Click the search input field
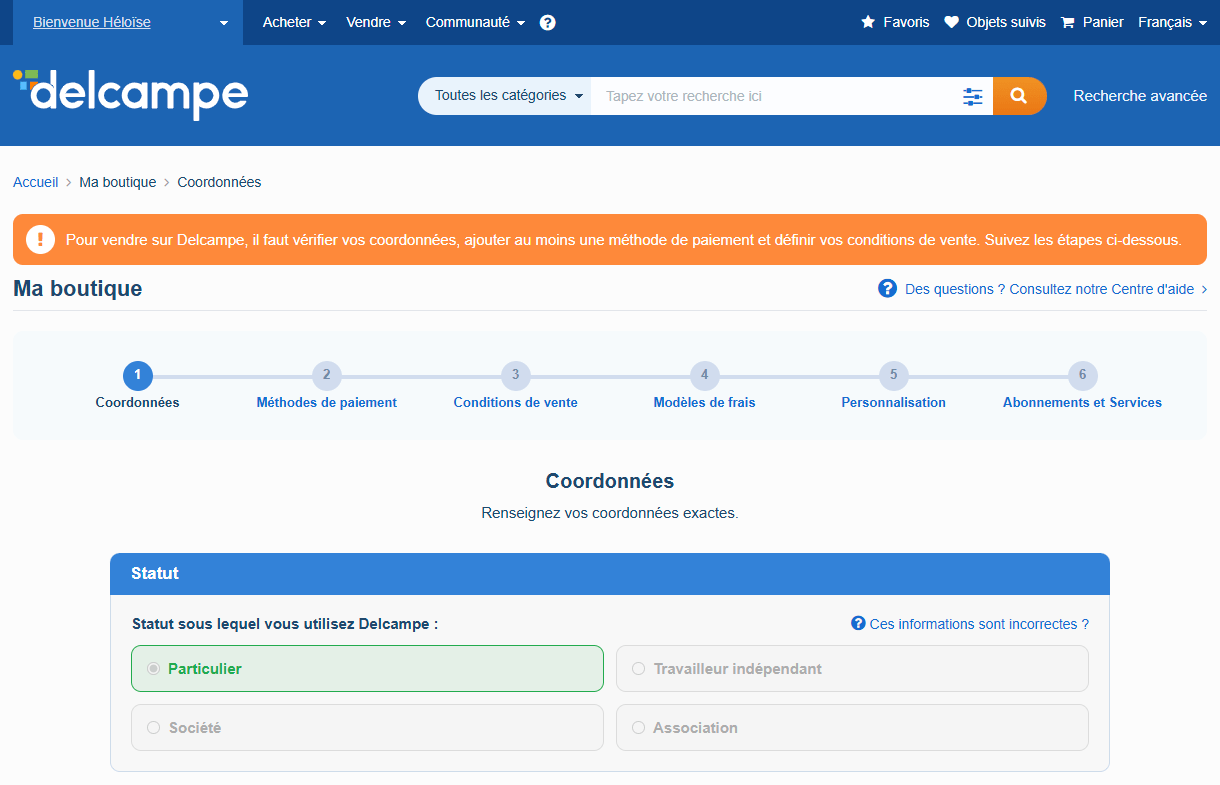This screenshot has width=1220, height=785. [x=775, y=96]
